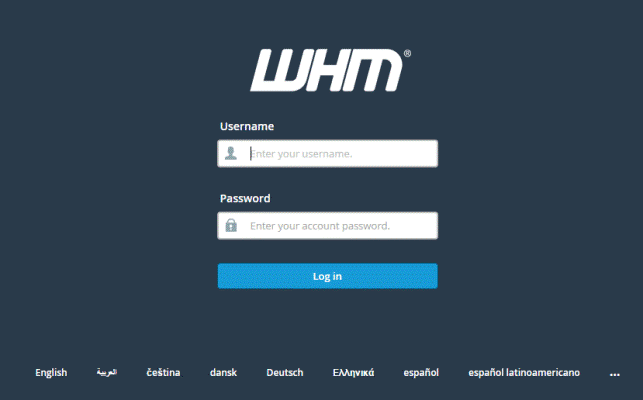Choose the čeština language option
The image size is (643, 400).
pos(163,372)
